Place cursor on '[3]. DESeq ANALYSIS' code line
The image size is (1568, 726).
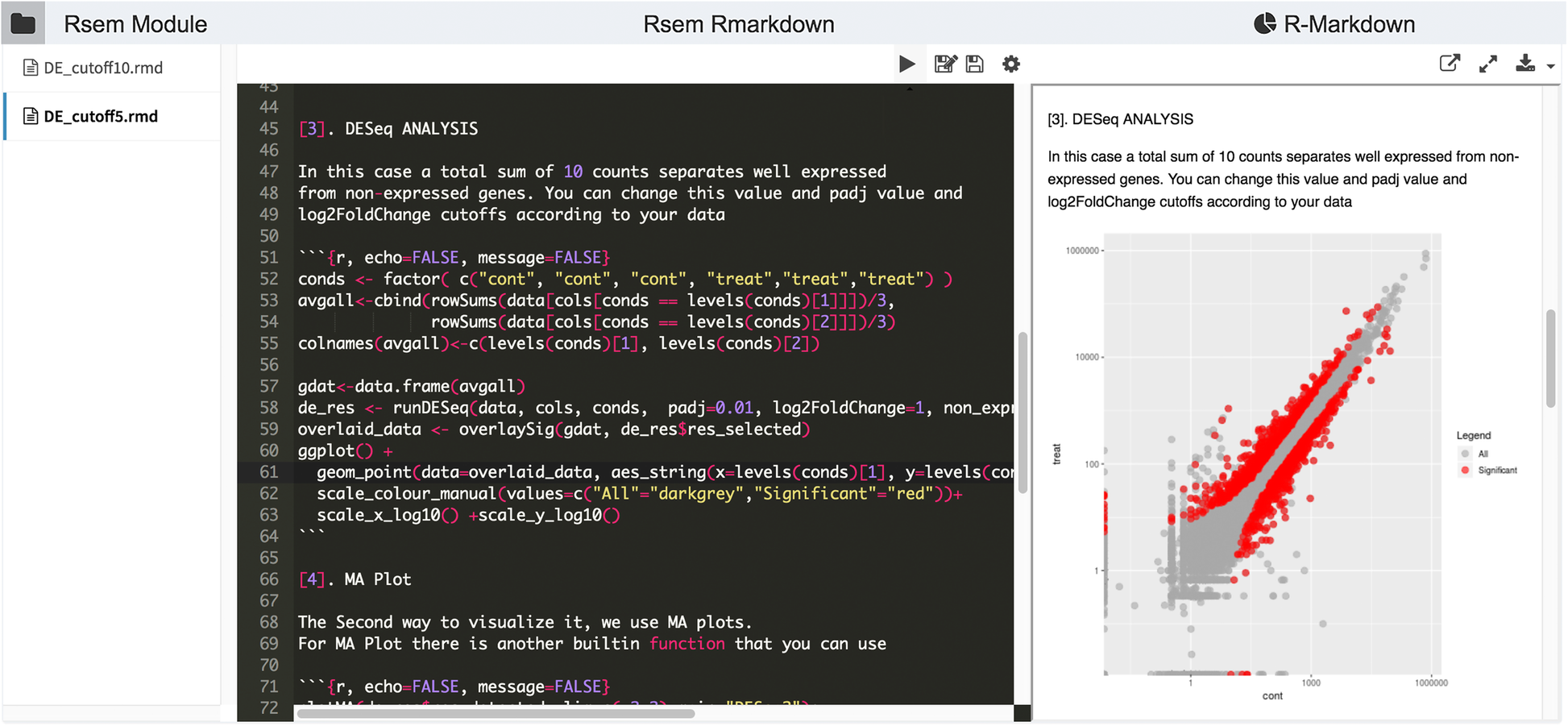[388, 129]
